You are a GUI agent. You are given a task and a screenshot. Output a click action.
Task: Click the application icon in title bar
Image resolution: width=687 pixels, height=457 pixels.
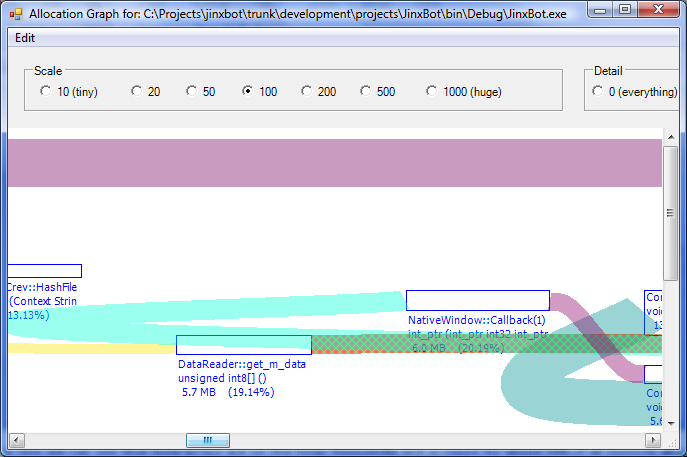15,14
